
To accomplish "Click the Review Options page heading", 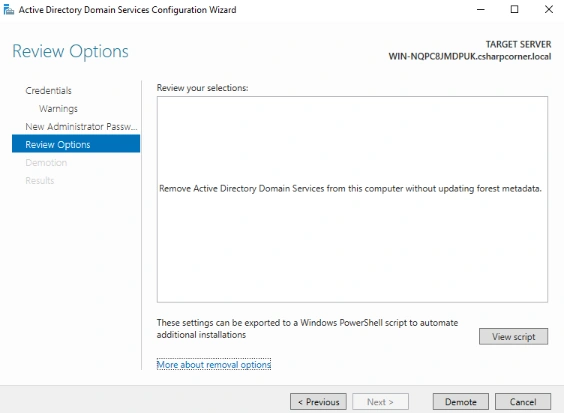I will 70,51.
